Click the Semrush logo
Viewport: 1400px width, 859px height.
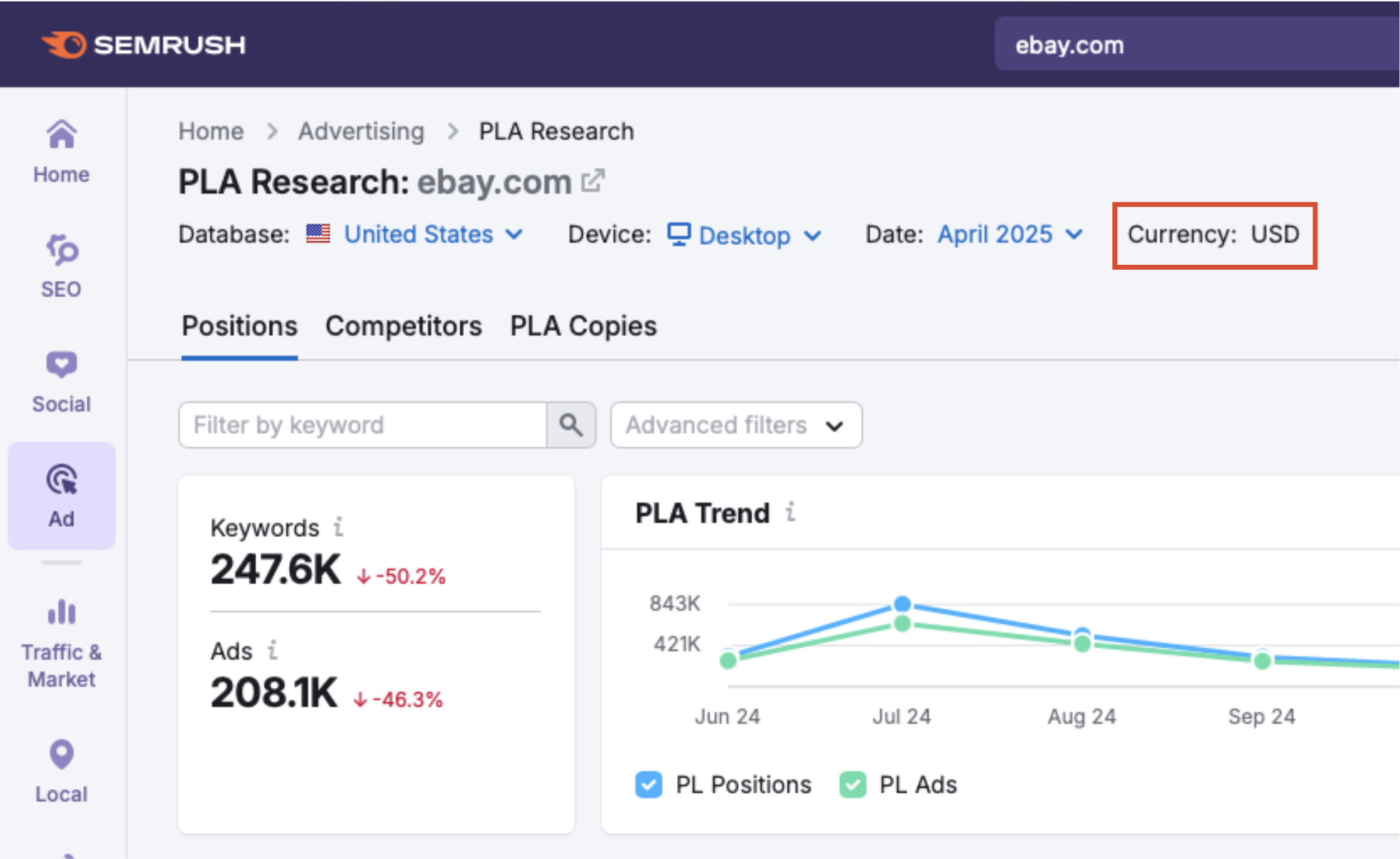[x=143, y=44]
